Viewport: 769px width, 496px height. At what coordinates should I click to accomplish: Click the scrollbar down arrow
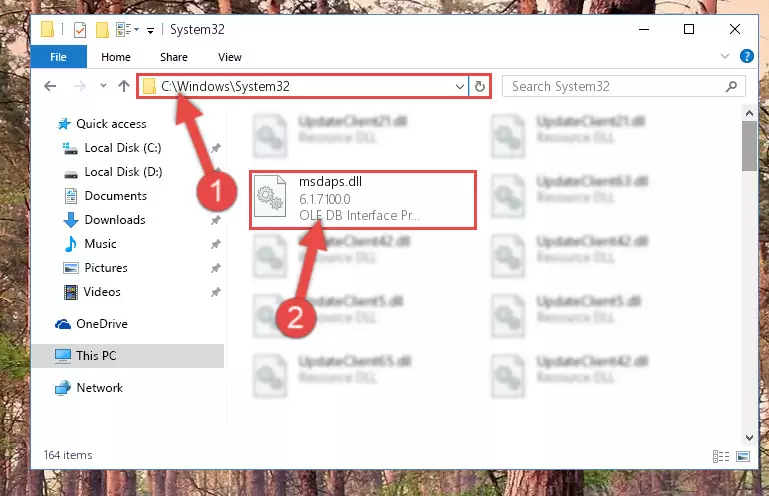[749, 437]
